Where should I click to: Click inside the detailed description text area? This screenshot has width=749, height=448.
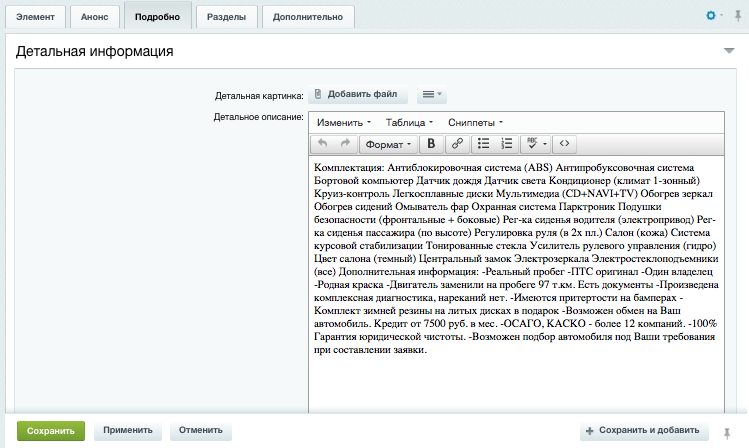pos(520,380)
